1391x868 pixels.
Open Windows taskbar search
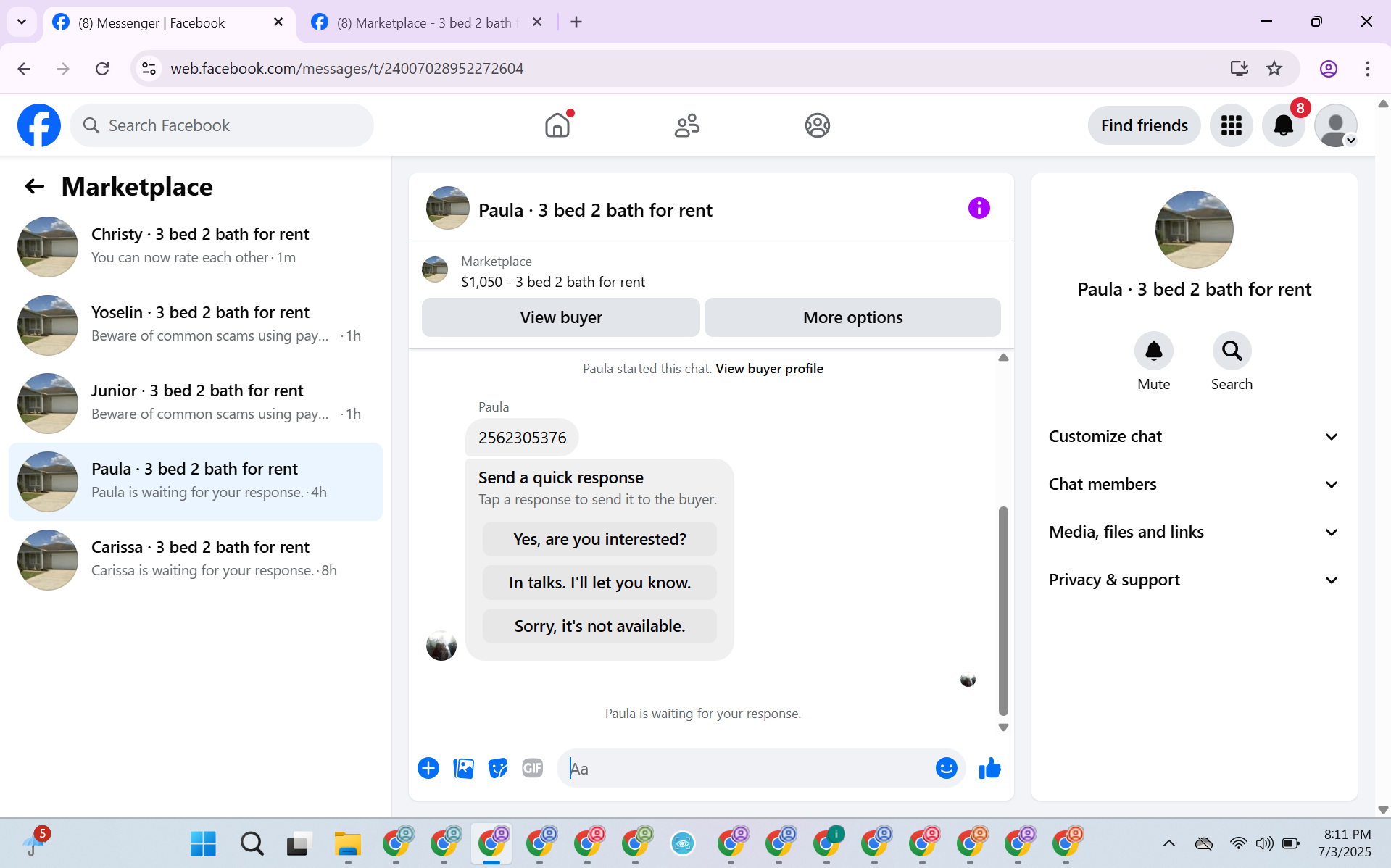pyautogui.click(x=252, y=843)
